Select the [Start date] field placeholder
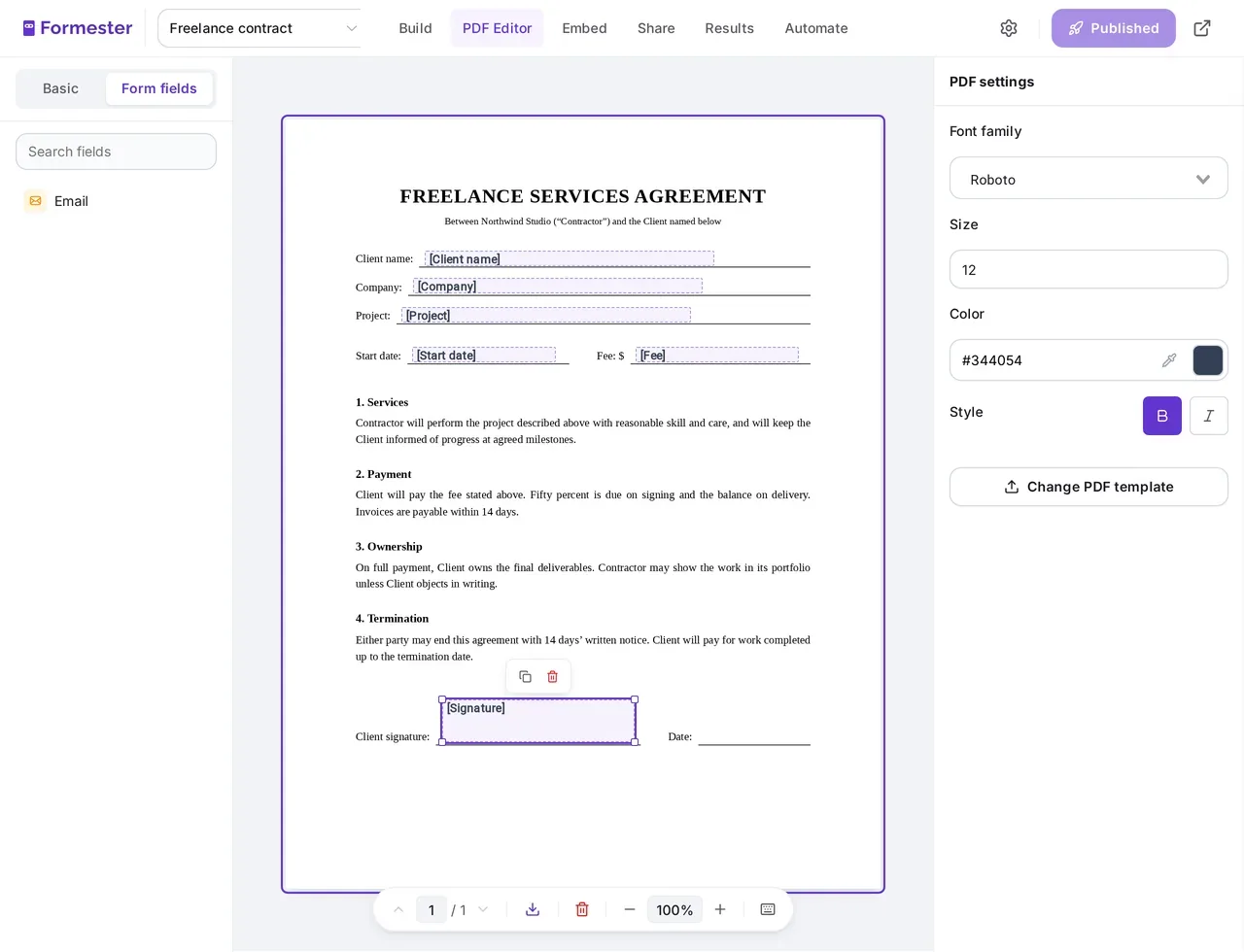 484,355
